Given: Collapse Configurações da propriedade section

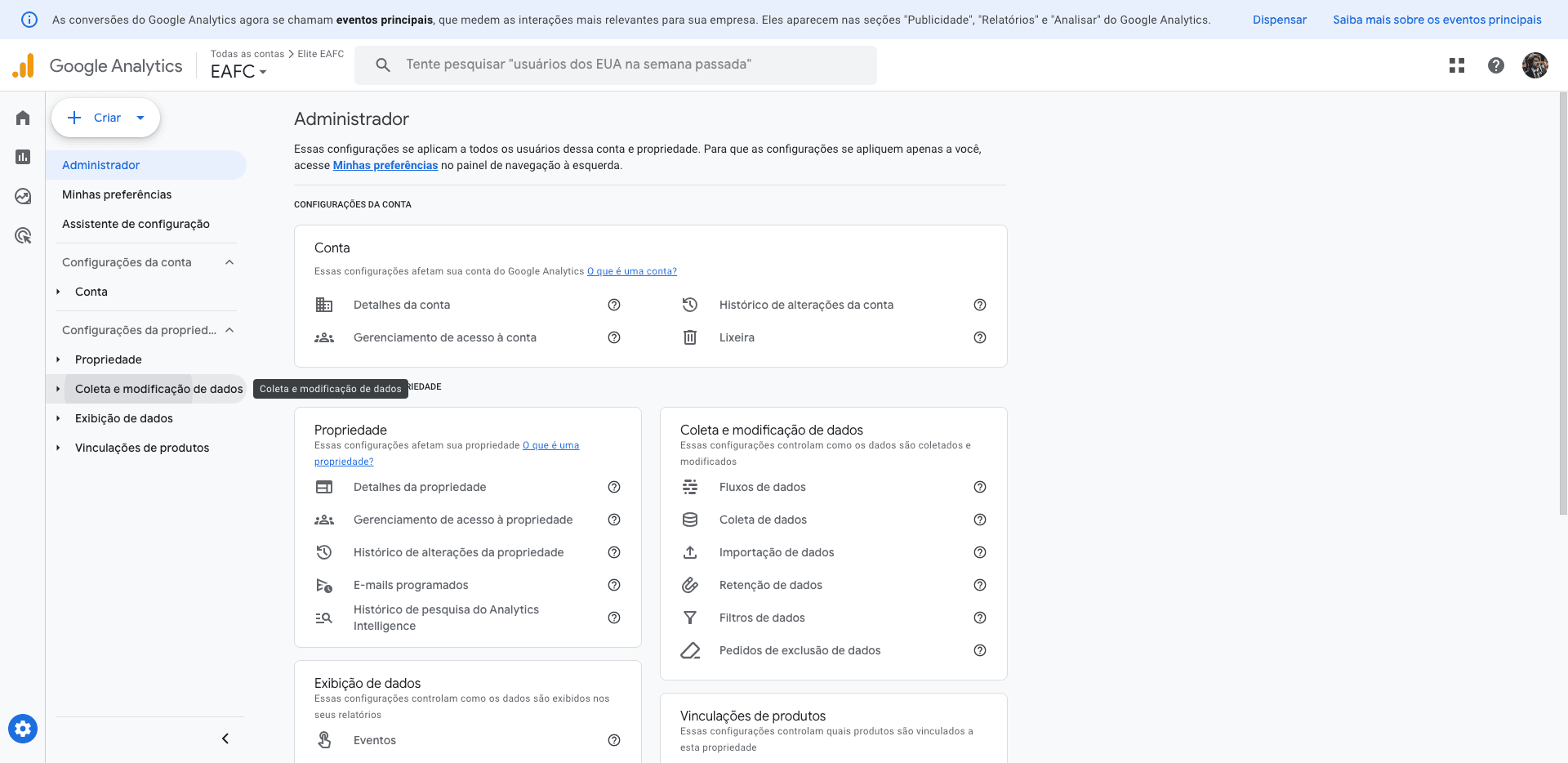Looking at the screenshot, I should point(229,330).
